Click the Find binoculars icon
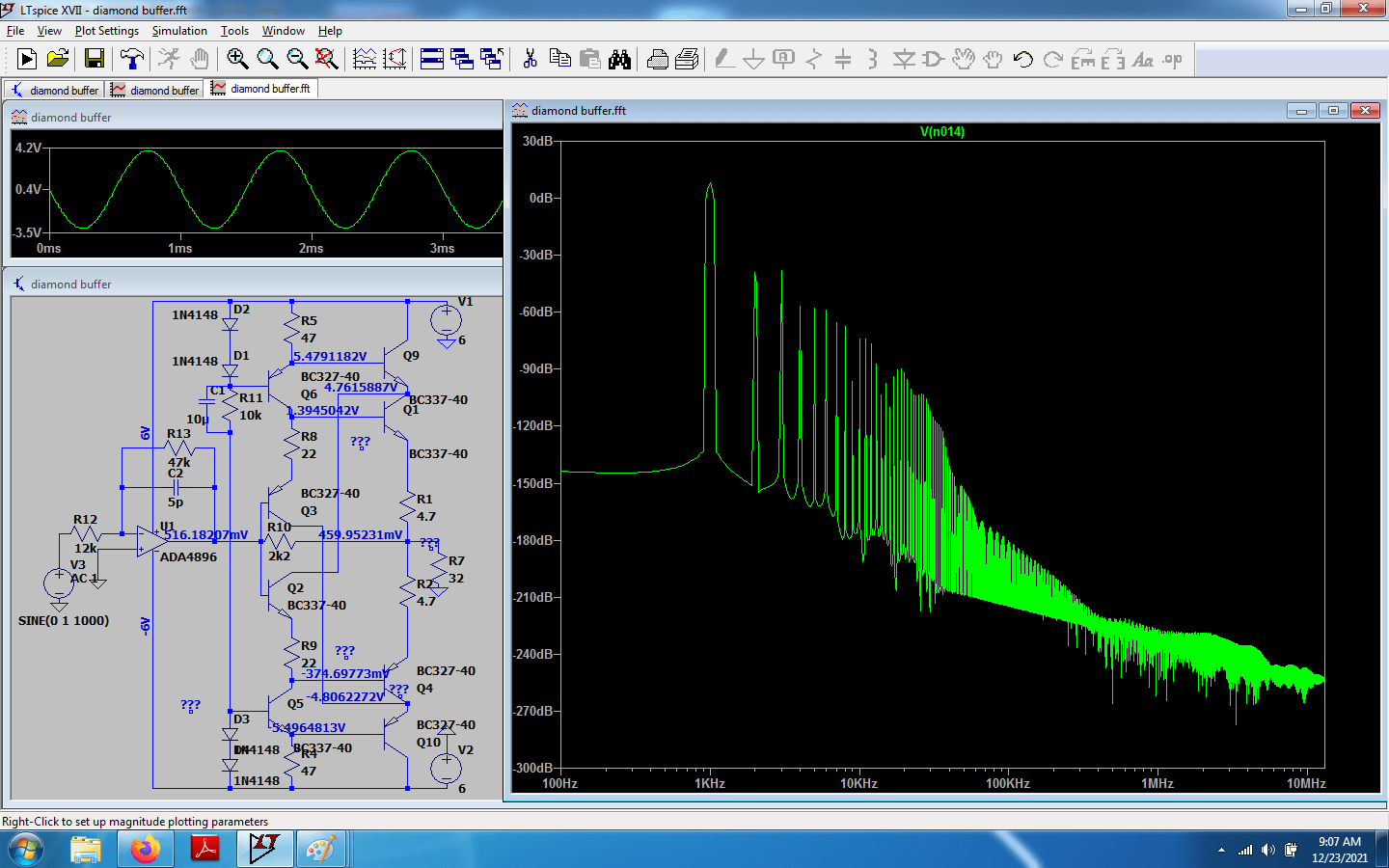 619,60
